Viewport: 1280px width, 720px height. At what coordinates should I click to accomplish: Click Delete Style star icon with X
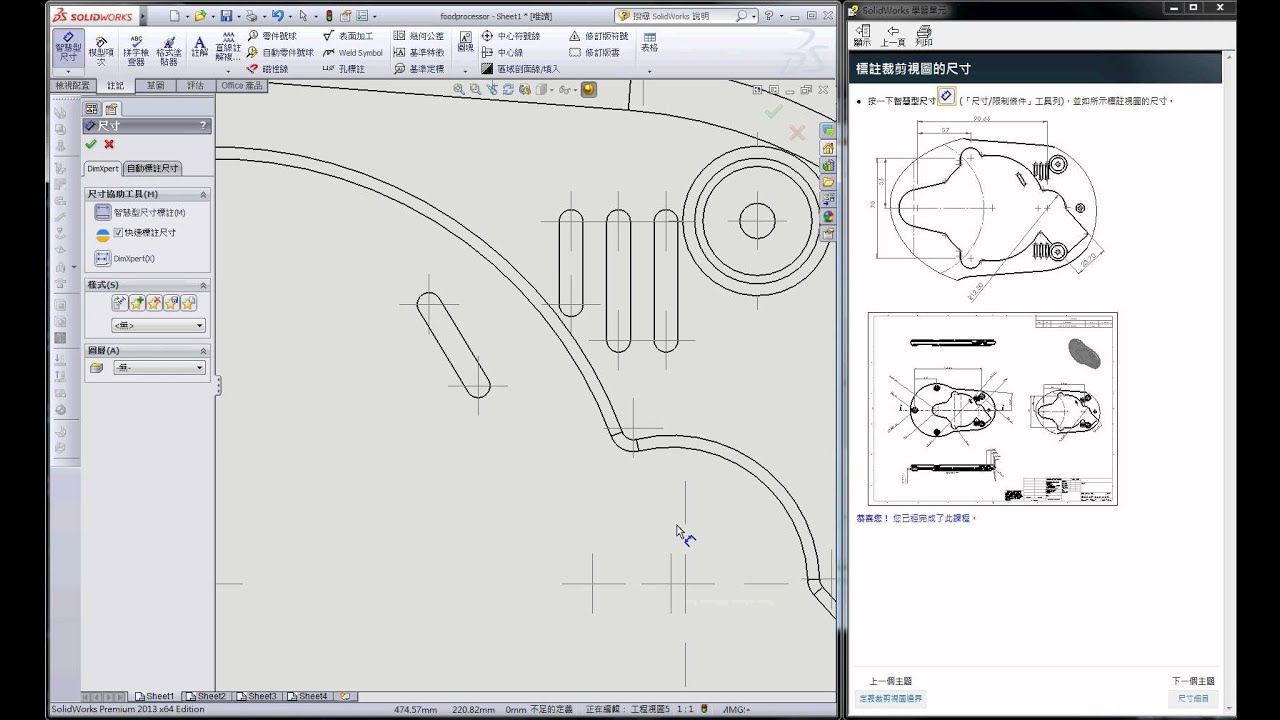click(154, 302)
